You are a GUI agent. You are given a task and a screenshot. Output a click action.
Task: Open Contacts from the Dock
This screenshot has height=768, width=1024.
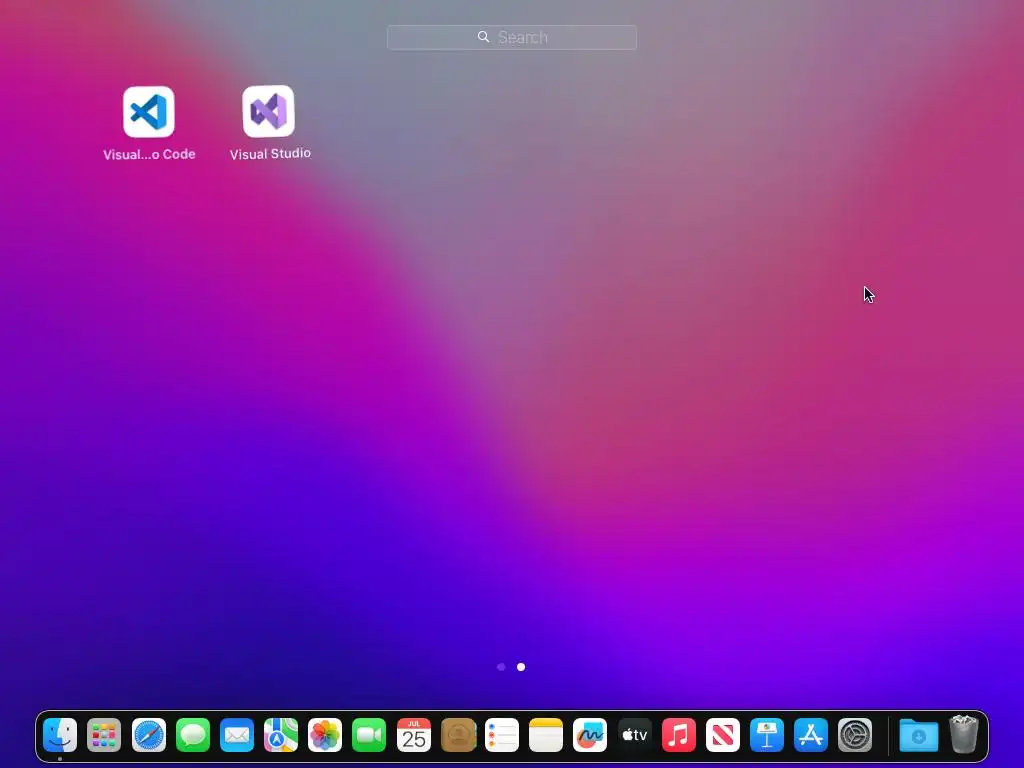[458, 735]
